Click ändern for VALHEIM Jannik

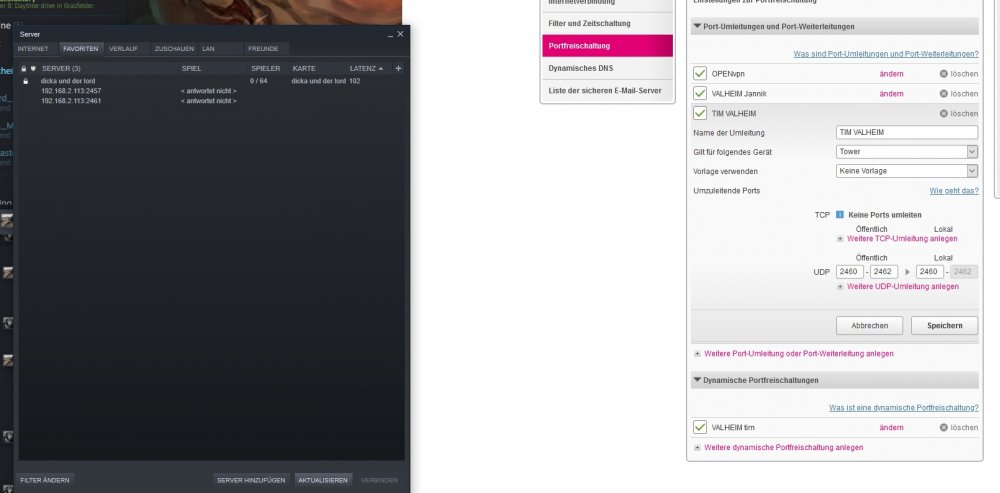tap(892, 94)
